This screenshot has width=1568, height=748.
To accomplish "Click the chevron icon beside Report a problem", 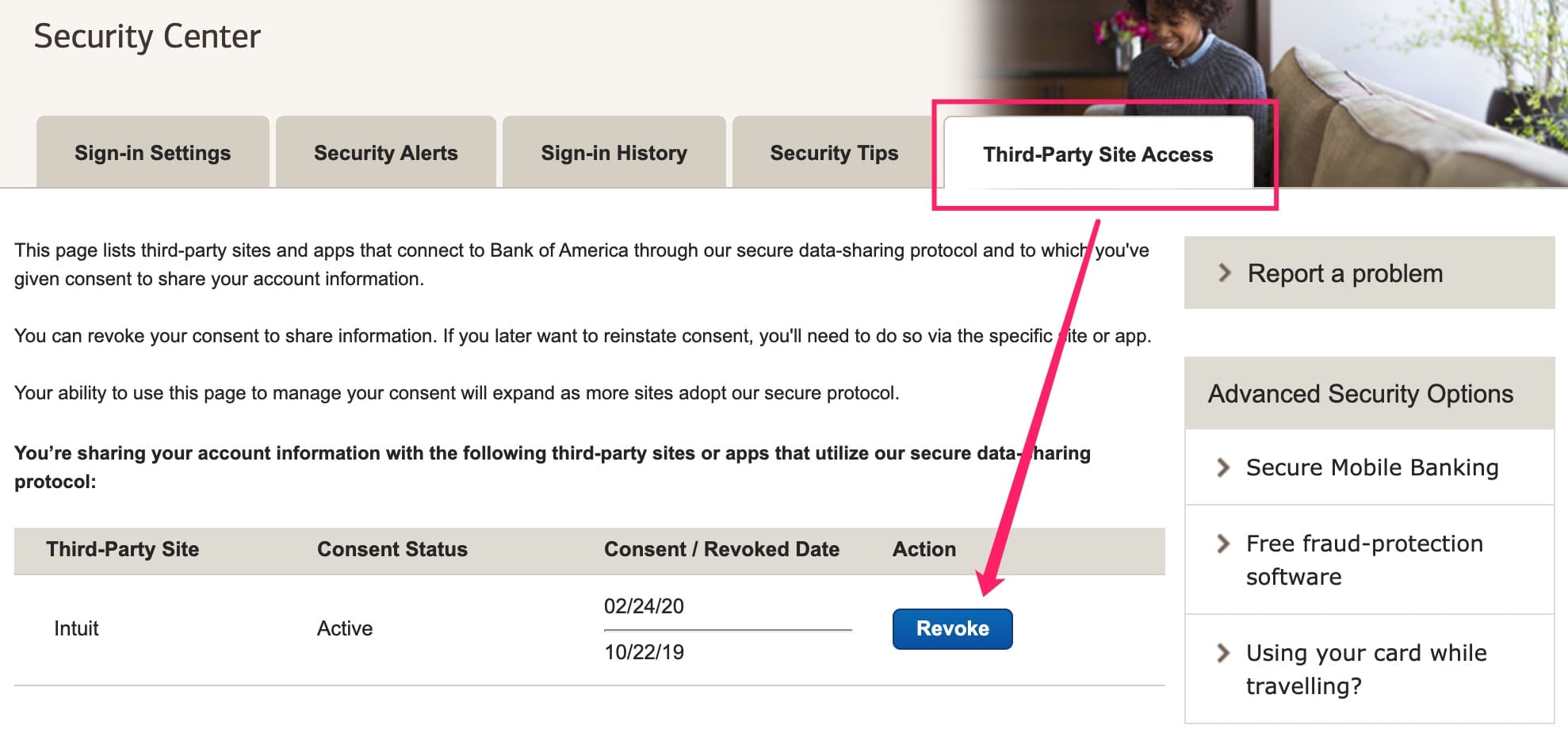I will tap(1225, 273).
